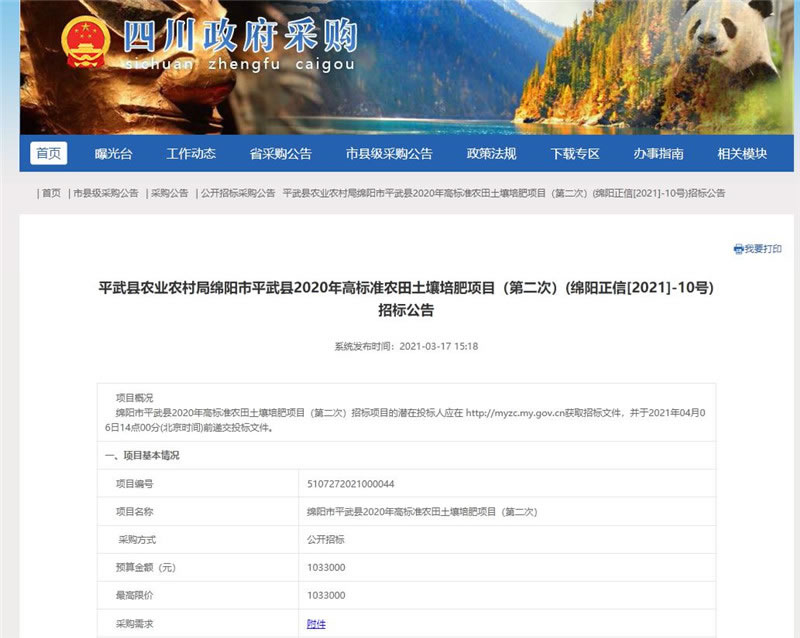This screenshot has height=638, width=800.
Task: Visit the 下载专区 page
Action: click(575, 154)
